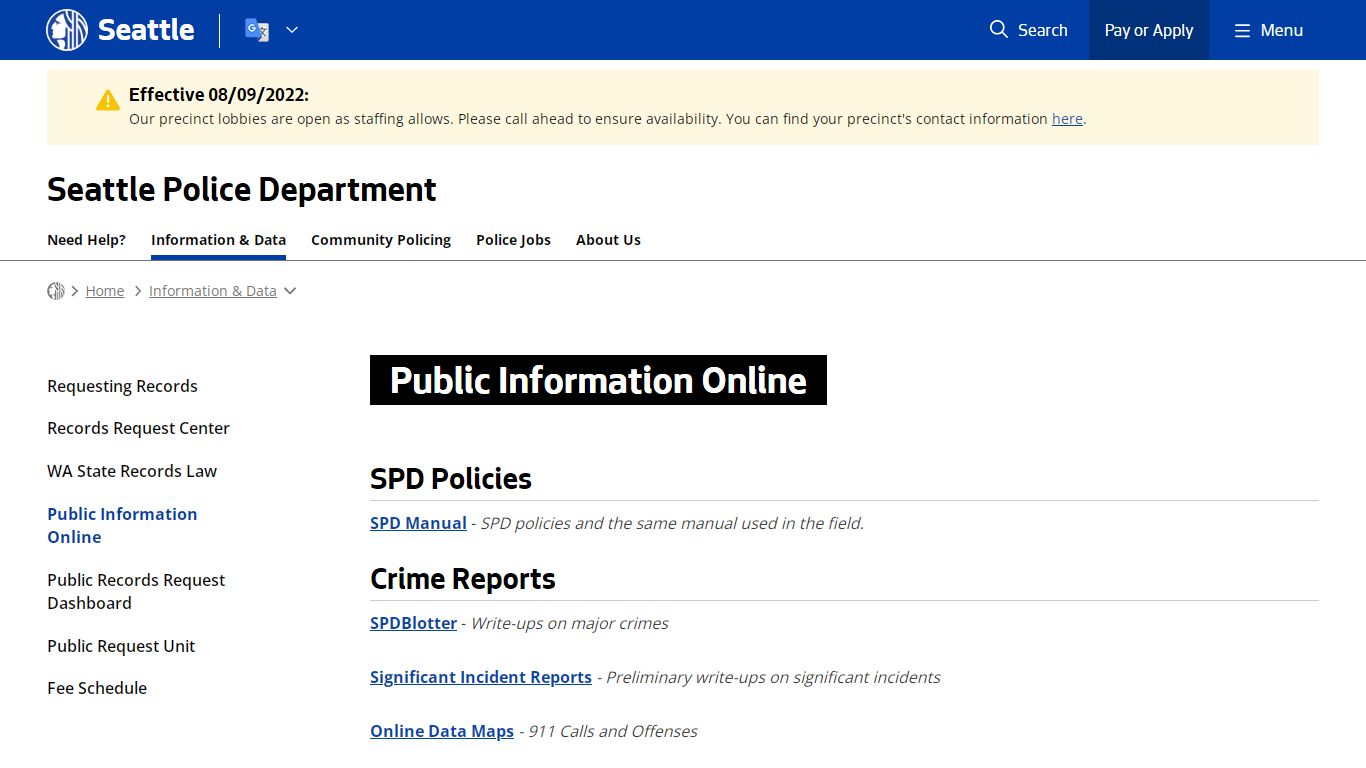Click the Seattle Police Department heading
The width and height of the screenshot is (1366, 768).
[x=242, y=189]
